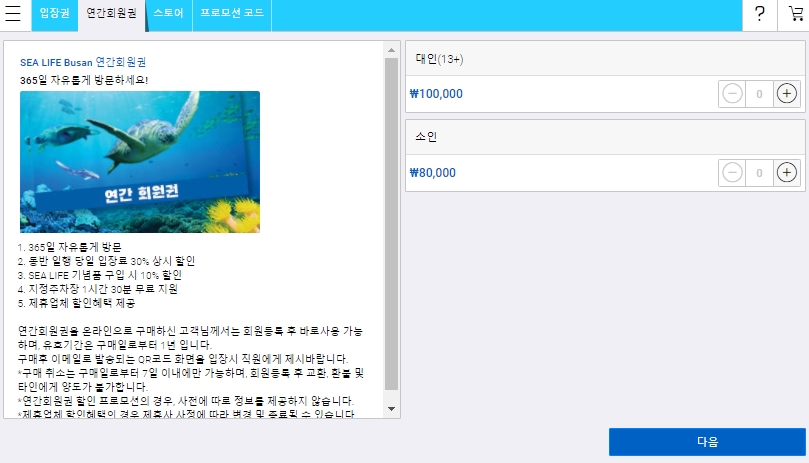
Task: Increase 소인 ticket quantity
Action: pos(786,173)
